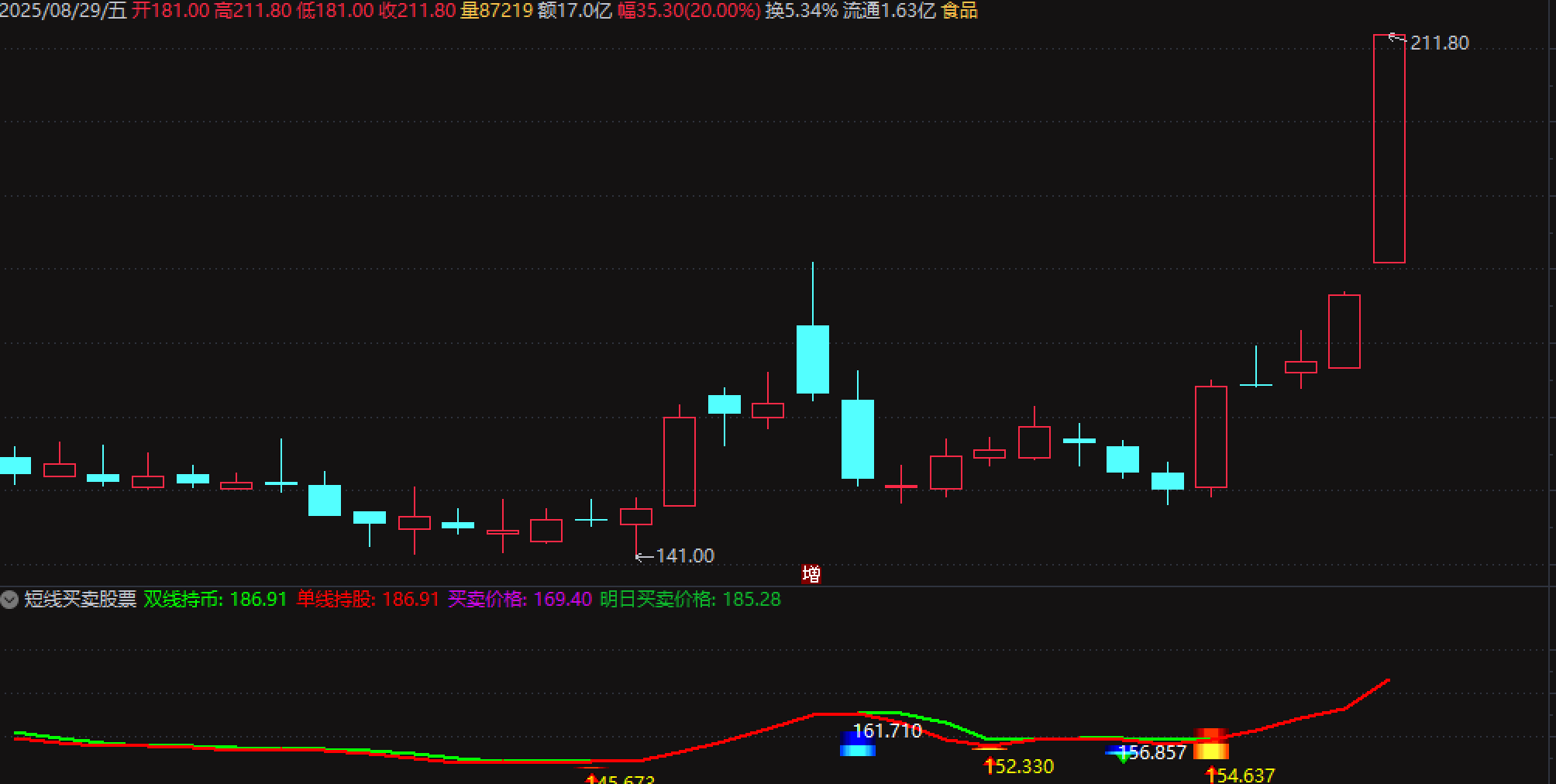Click the arrow pointing to the 141.00 low
Screen dimensions: 1556x784
pos(643,556)
